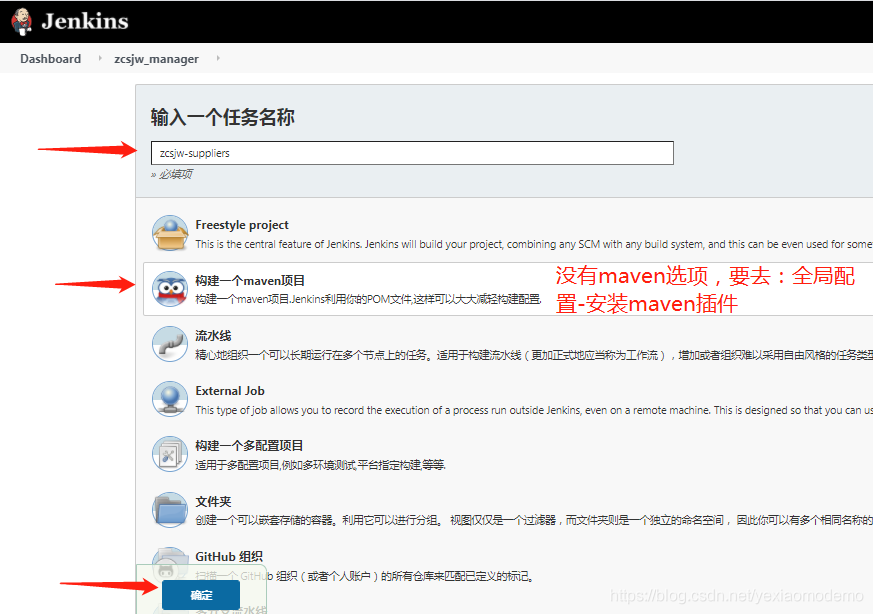This screenshot has width=873, height=614.
Task: Click the External Job description text
Action: (533, 410)
